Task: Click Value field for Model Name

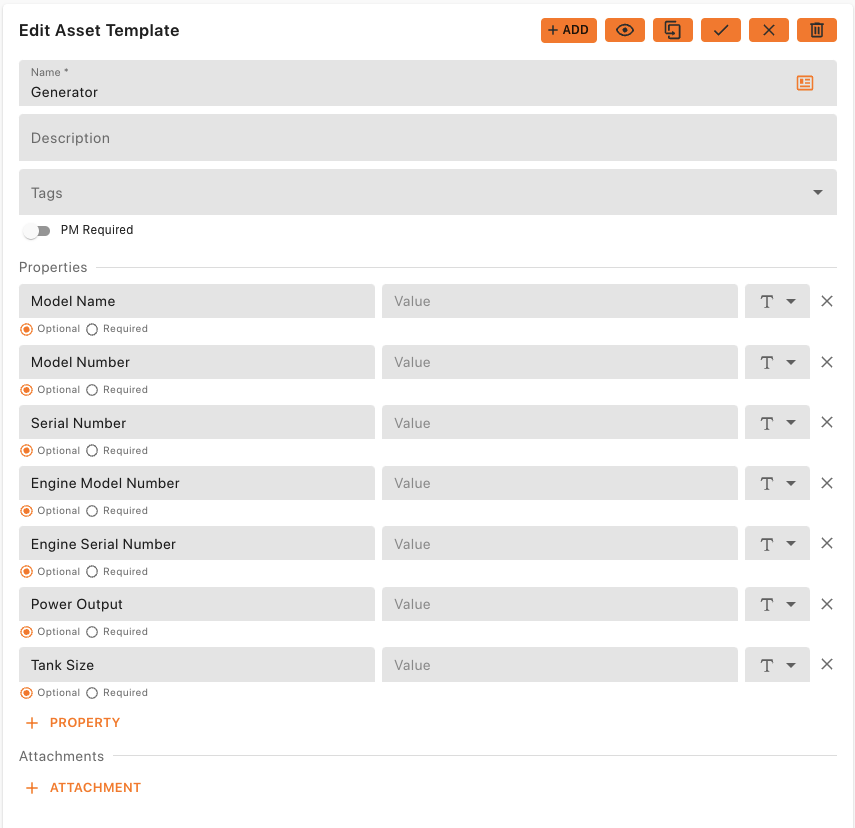Action: coord(560,301)
